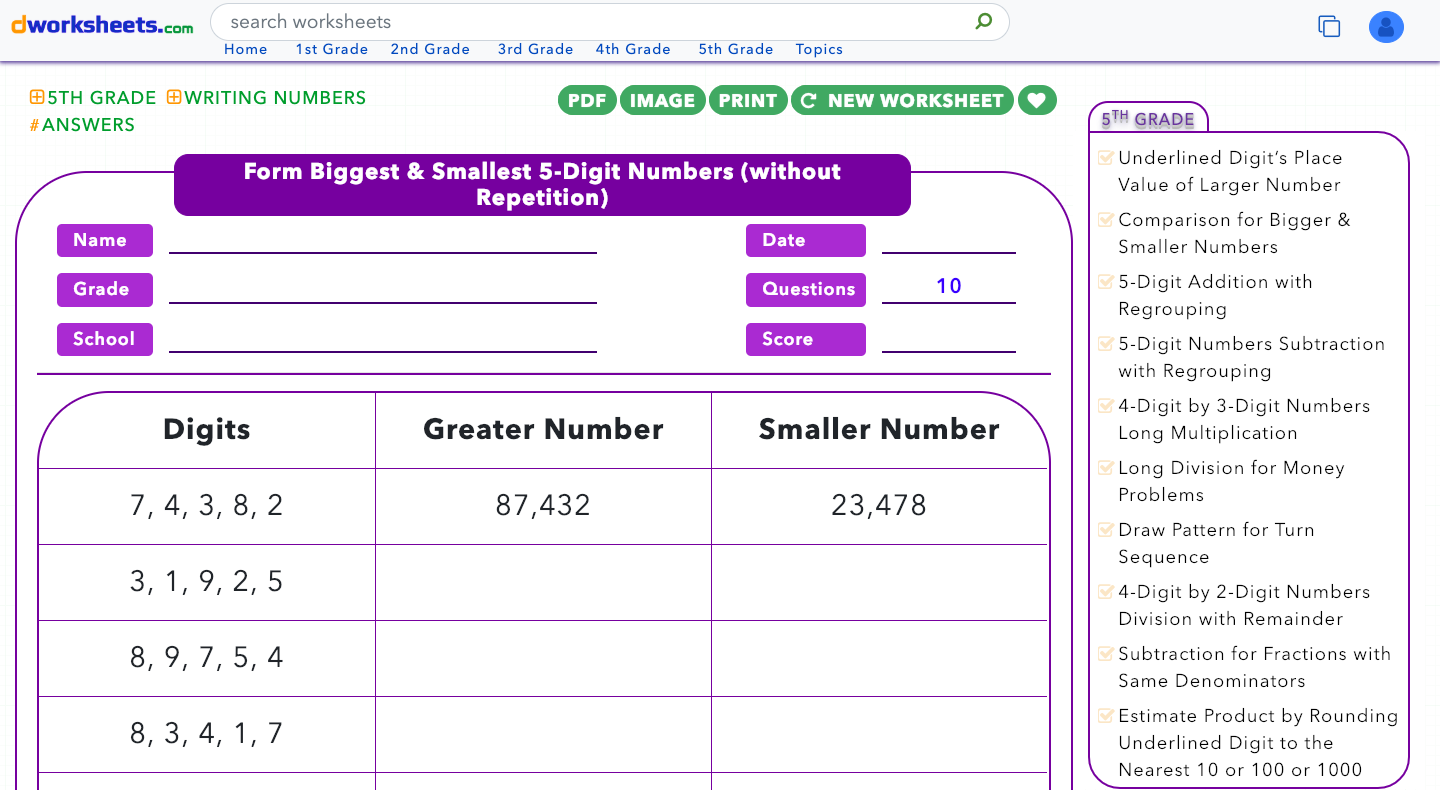Favorite this worksheet using the heart icon
Viewport: 1440px width, 790px height.
click(1037, 100)
